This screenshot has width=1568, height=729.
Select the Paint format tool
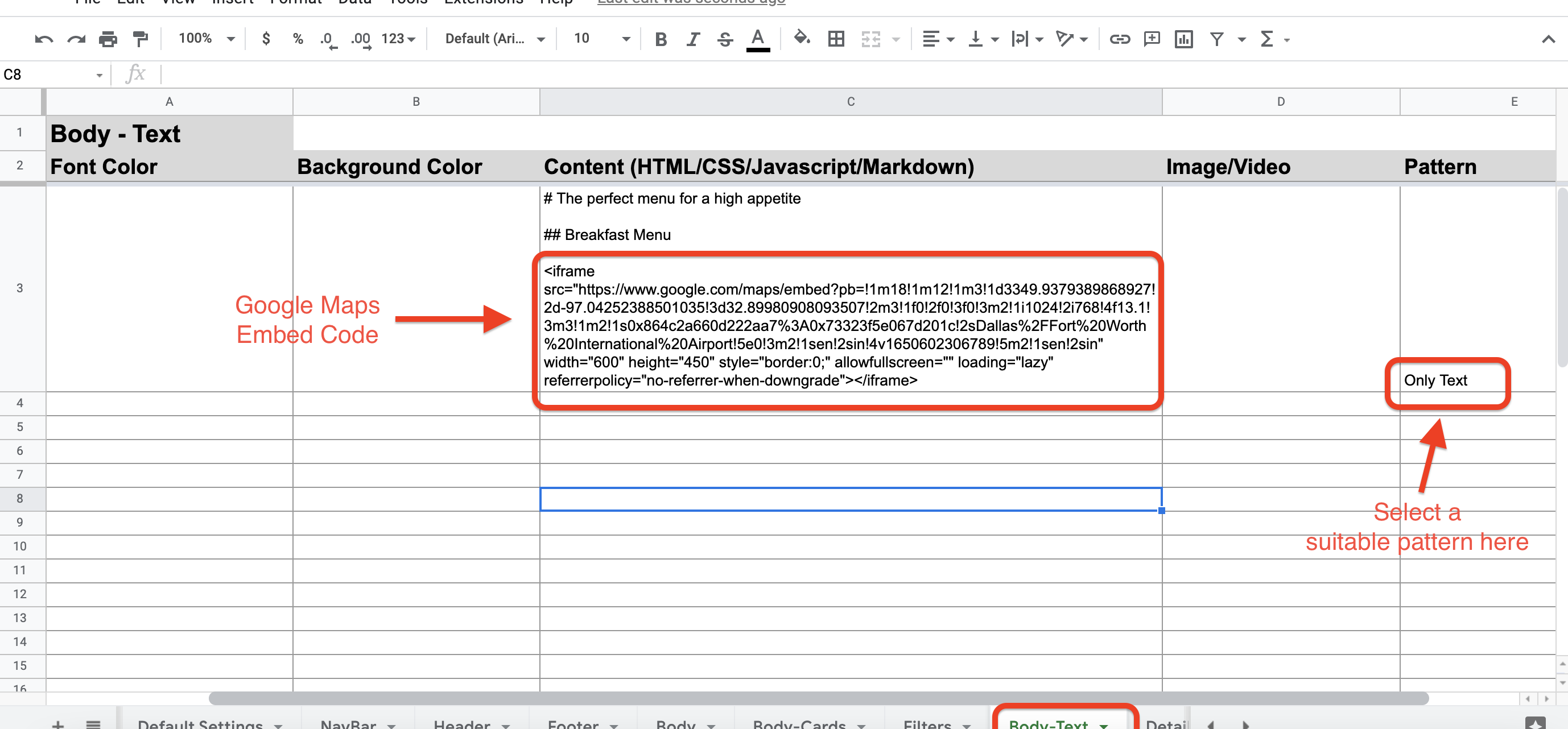pyautogui.click(x=140, y=40)
